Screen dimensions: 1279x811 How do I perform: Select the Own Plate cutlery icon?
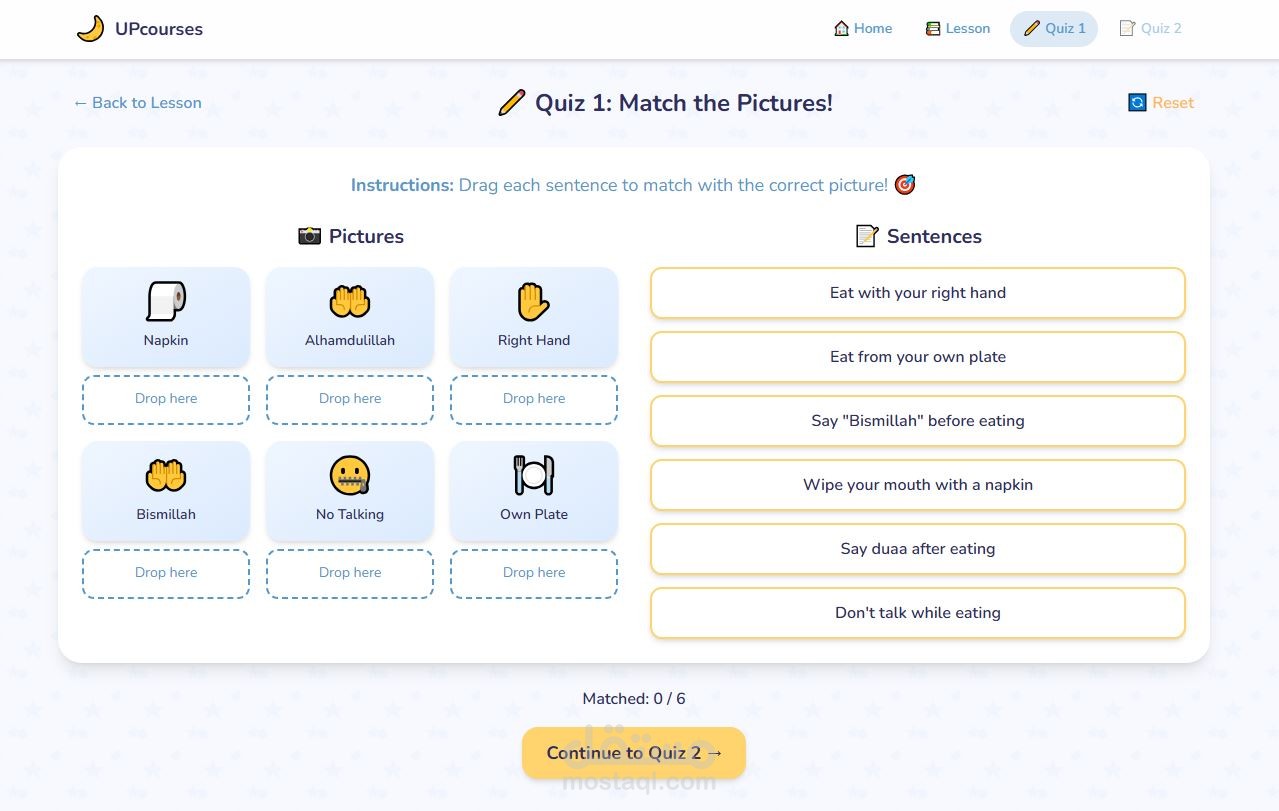534,476
